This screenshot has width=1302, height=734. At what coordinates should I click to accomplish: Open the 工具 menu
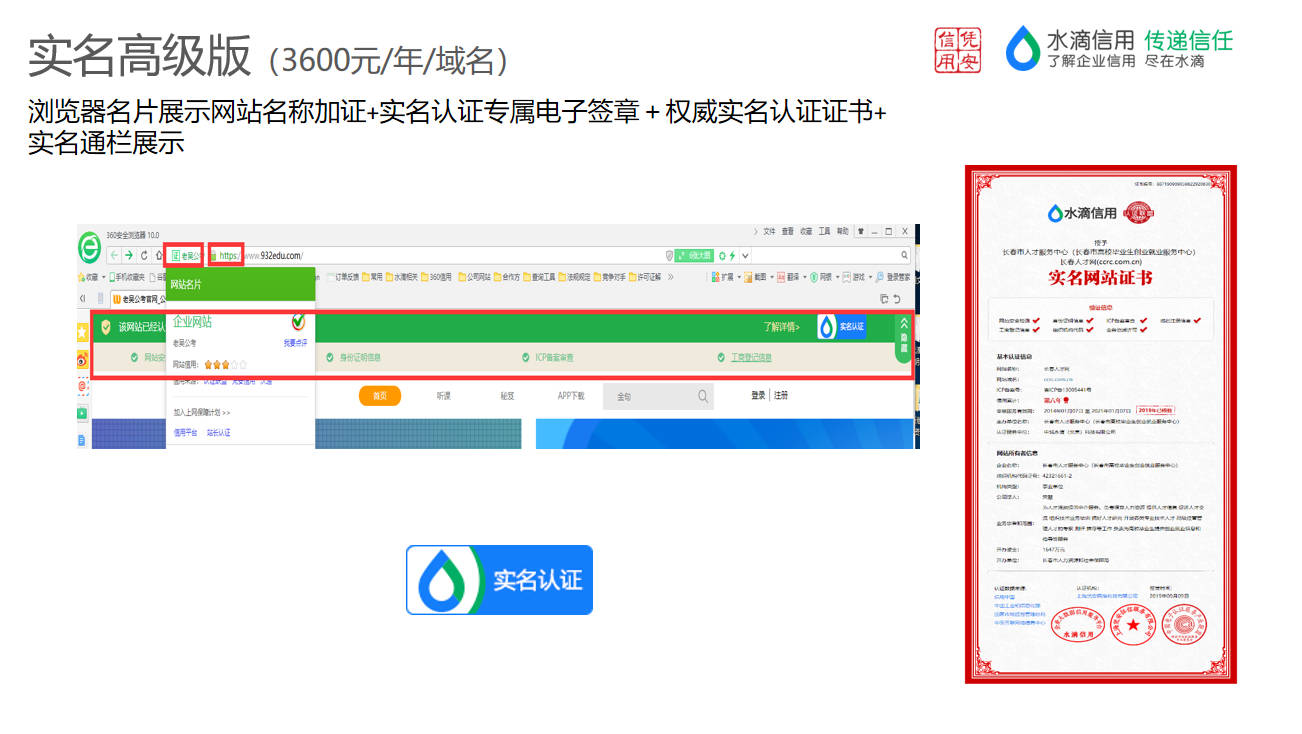(x=825, y=231)
